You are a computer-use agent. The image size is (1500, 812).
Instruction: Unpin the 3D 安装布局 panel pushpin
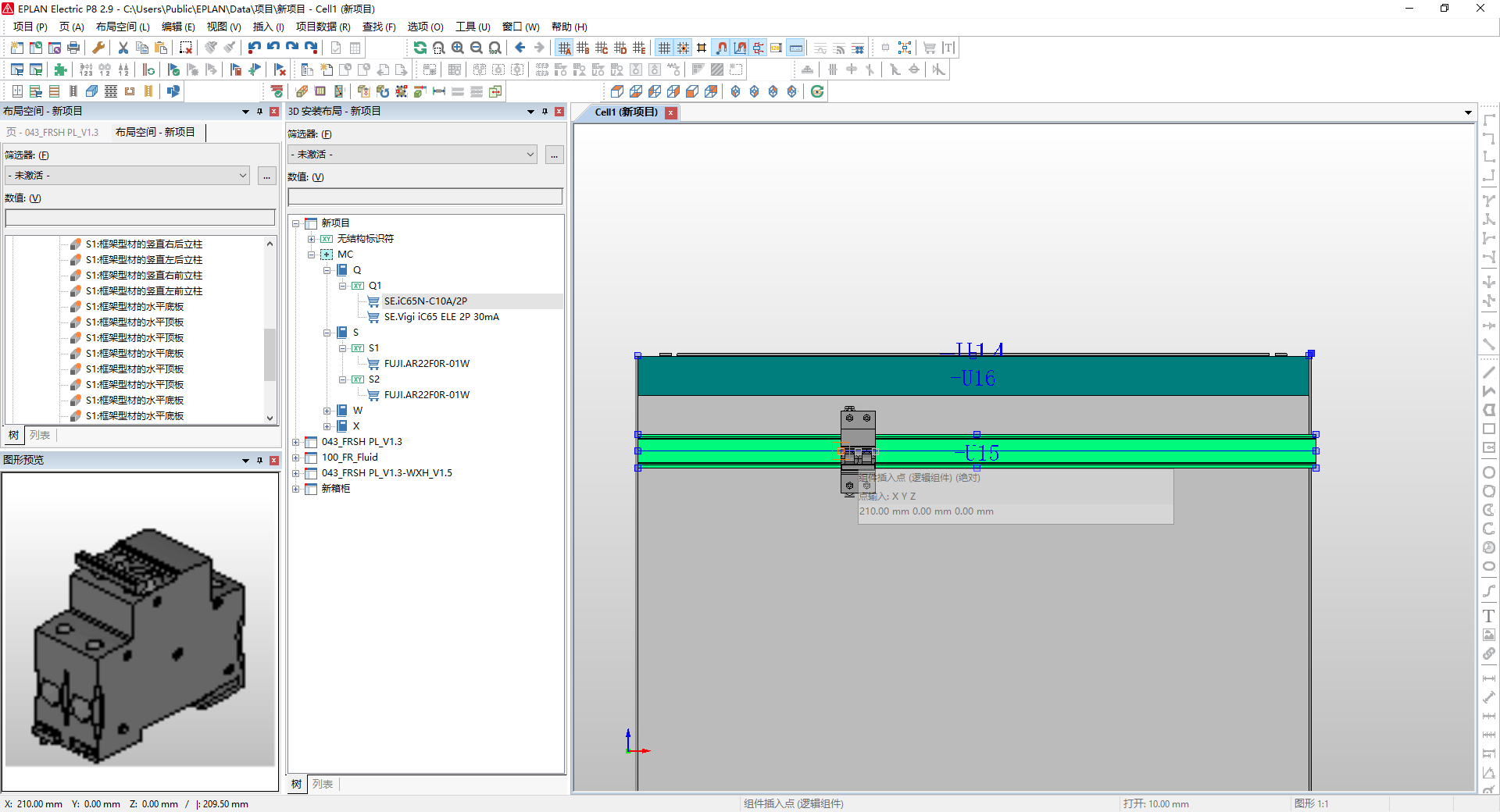click(x=545, y=111)
